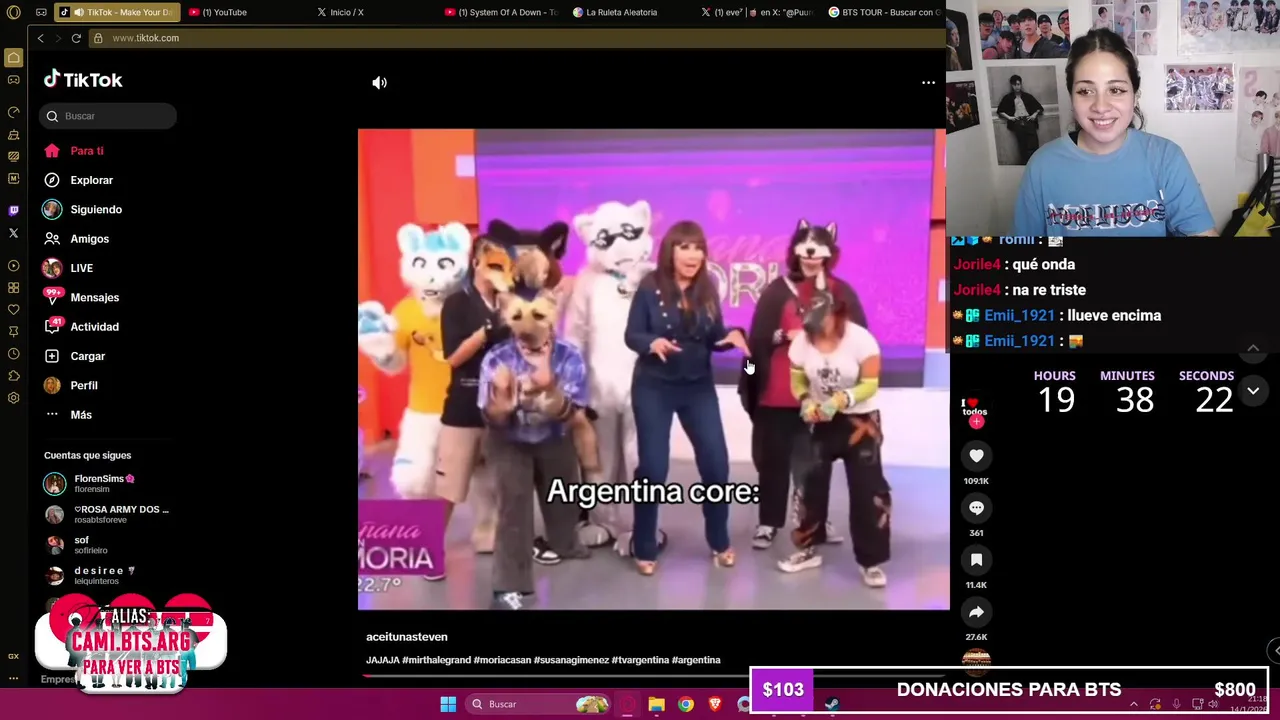This screenshot has width=1280, height=720.
Task: Open the three-dot video options menu
Action: point(928,83)
